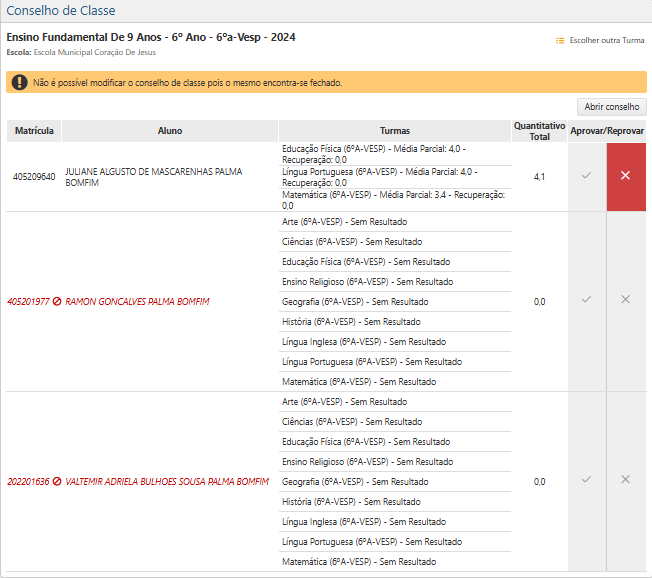Viewport: 652px width, 578px height.
Task: Select matrícula 405201977 in red
Action: 28,301
